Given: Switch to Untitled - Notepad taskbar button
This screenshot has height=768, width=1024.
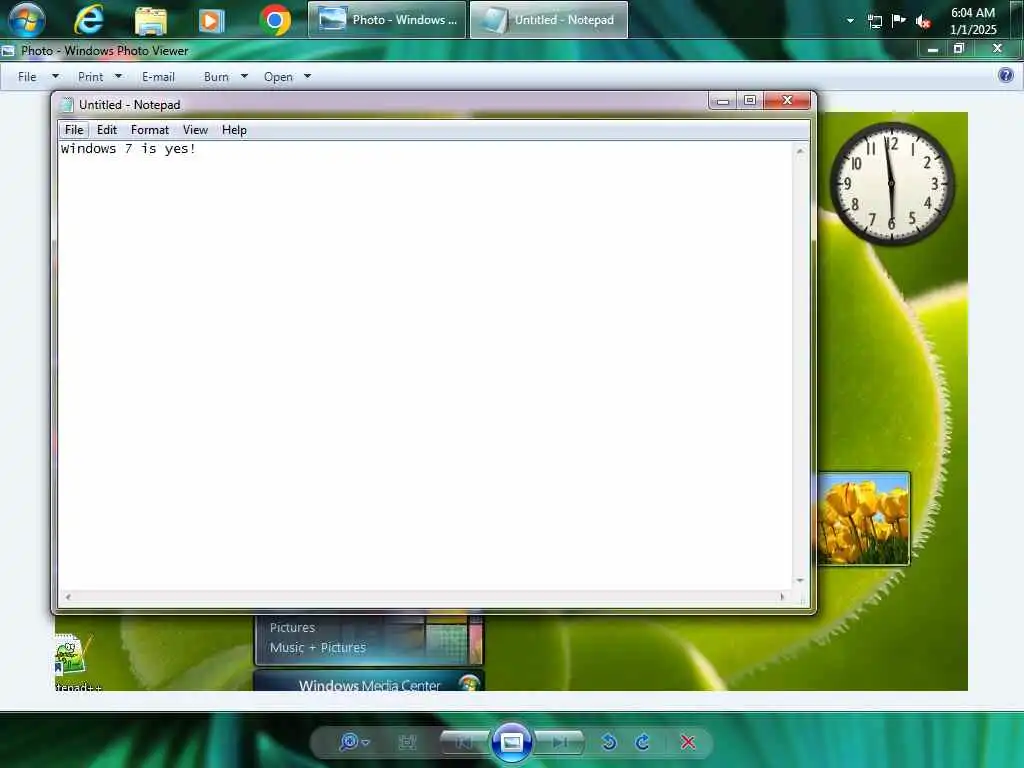Looking at the screenshot, I should tap(549, 20).
